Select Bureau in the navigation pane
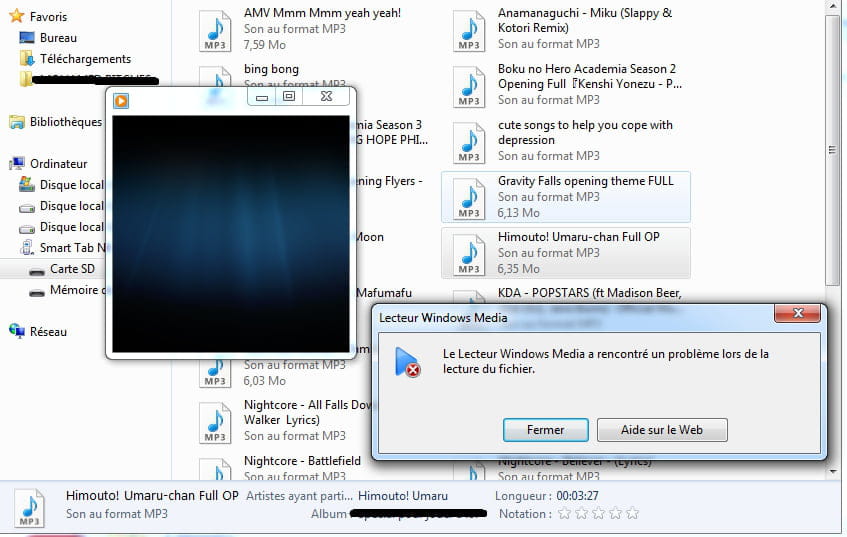This screenshot has height=537, width=847. click(x=58, y=38)
